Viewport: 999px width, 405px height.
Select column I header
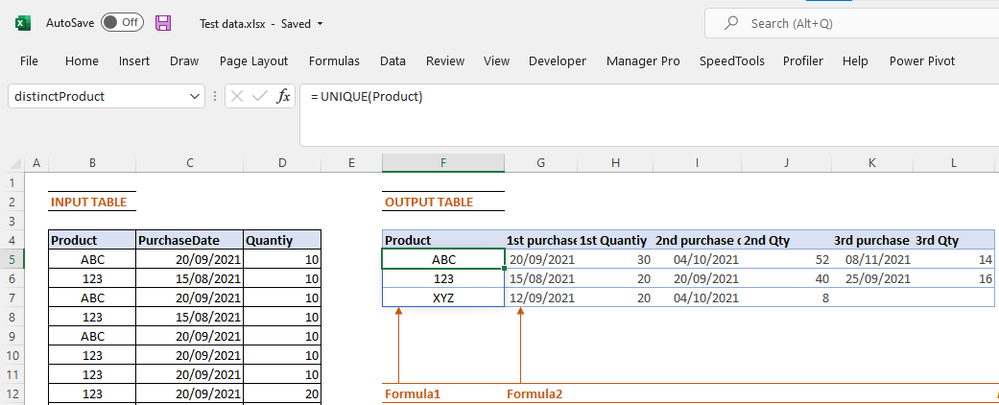(698, 164)
